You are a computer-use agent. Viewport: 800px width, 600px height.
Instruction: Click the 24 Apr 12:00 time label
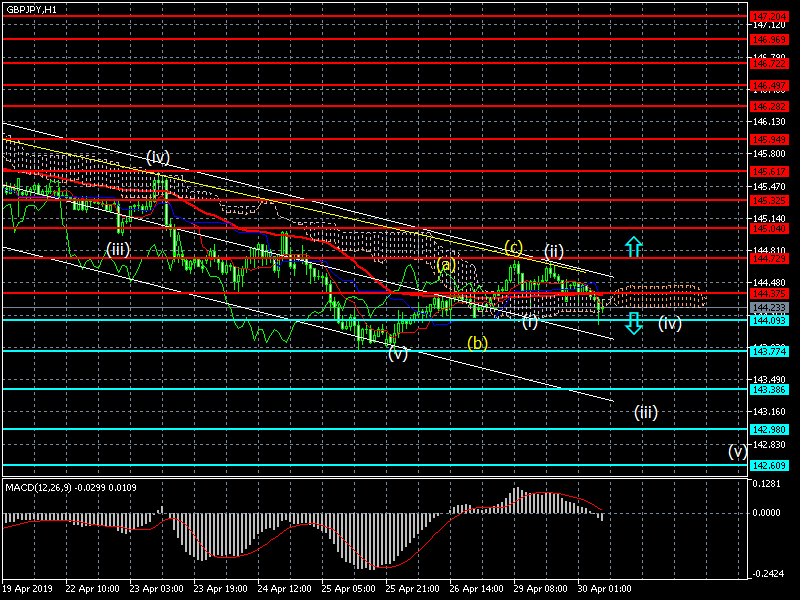(x=285, y=589)
